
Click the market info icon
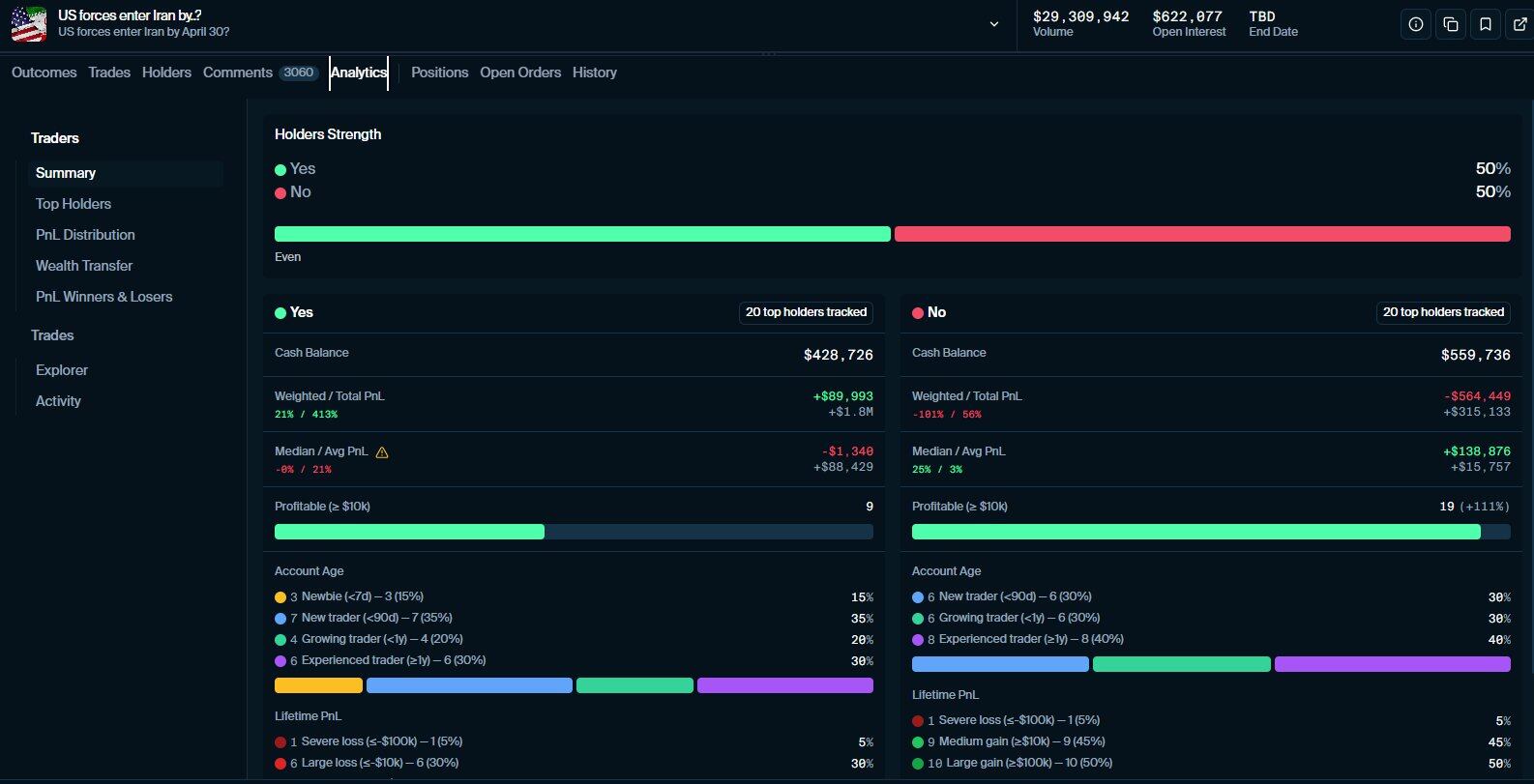(1415, 25)
